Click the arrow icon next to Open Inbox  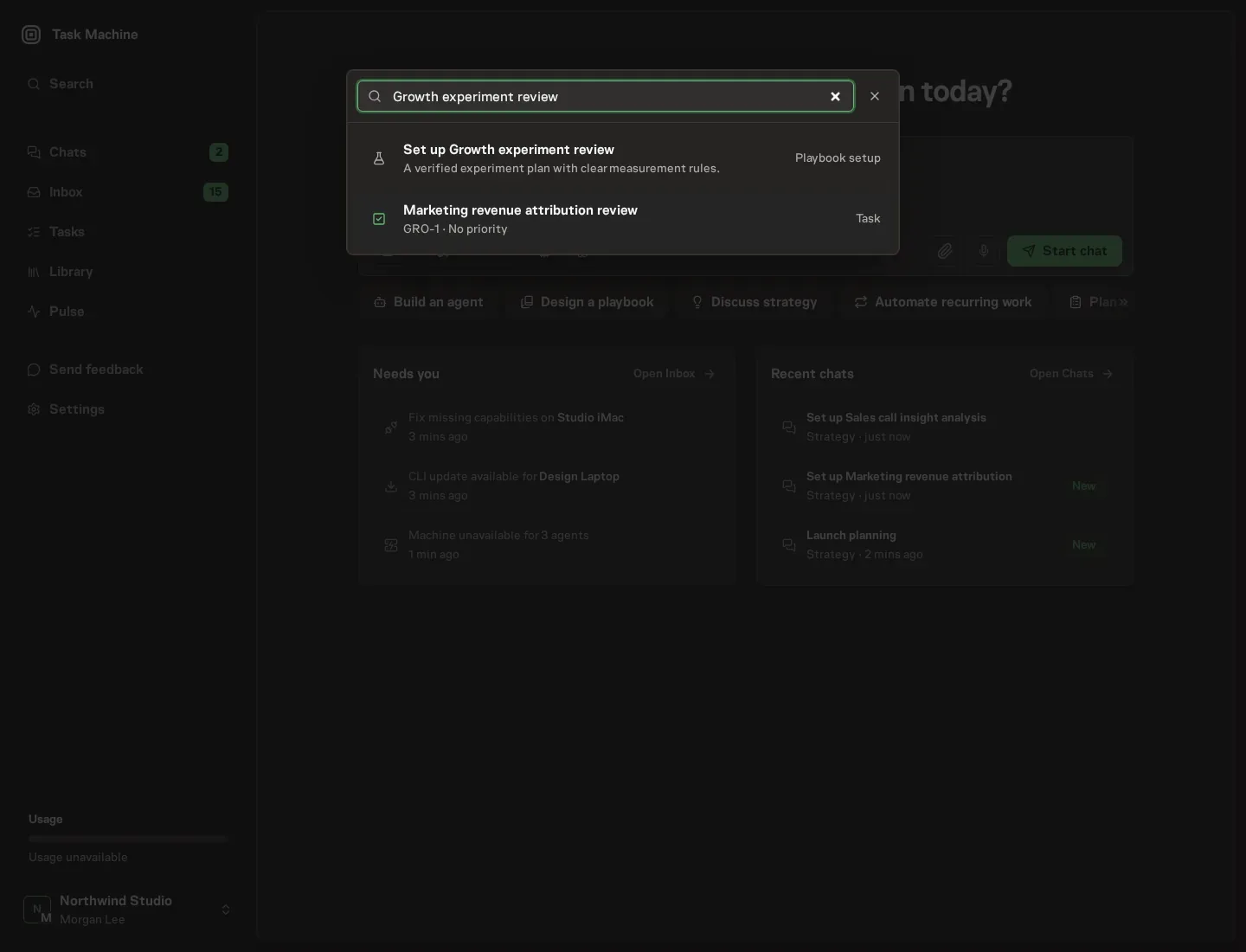pyautogui.click(x=710, y=374)
